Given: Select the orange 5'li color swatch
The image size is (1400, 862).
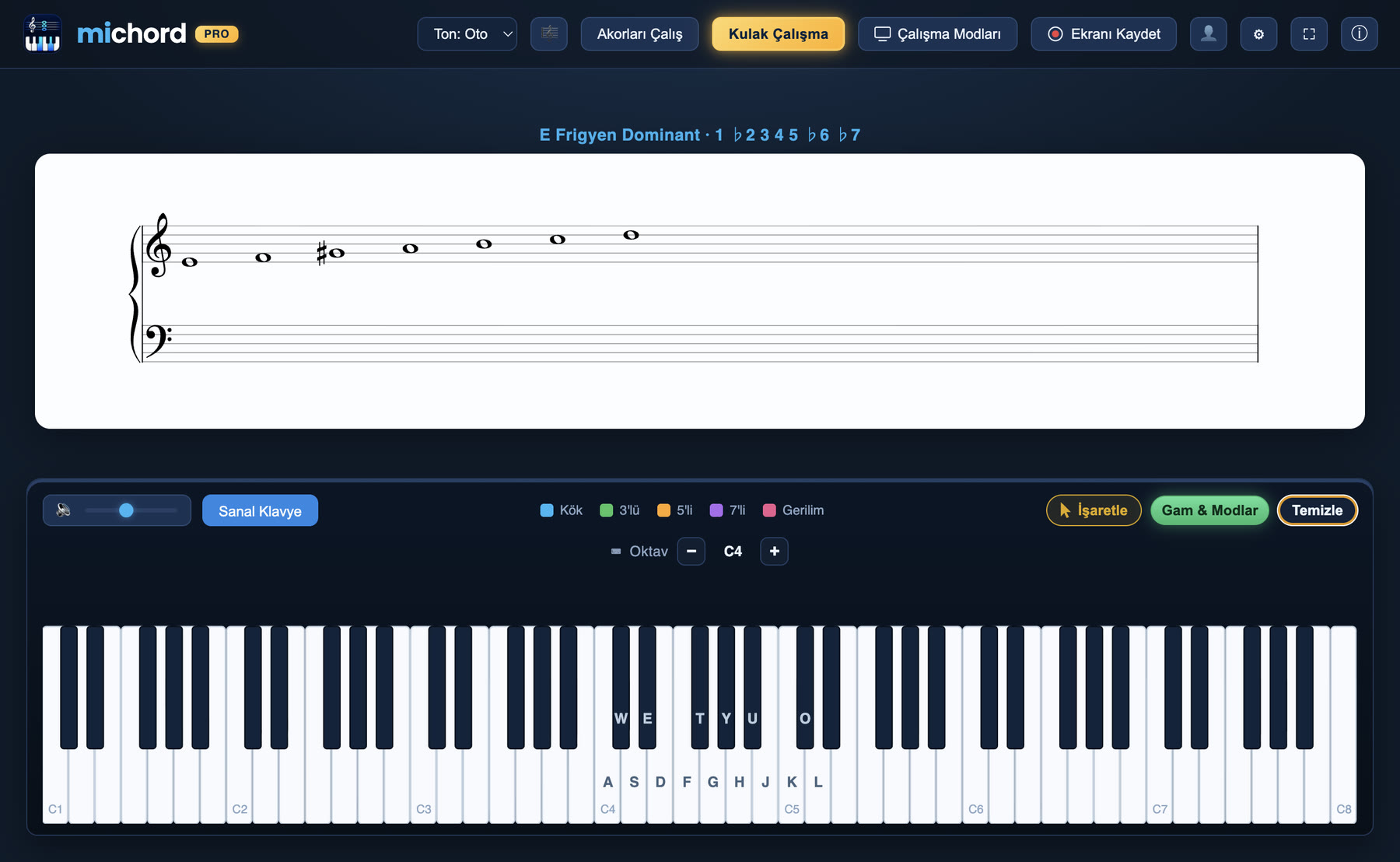Looking at the screenshot, I should [663, 510].
